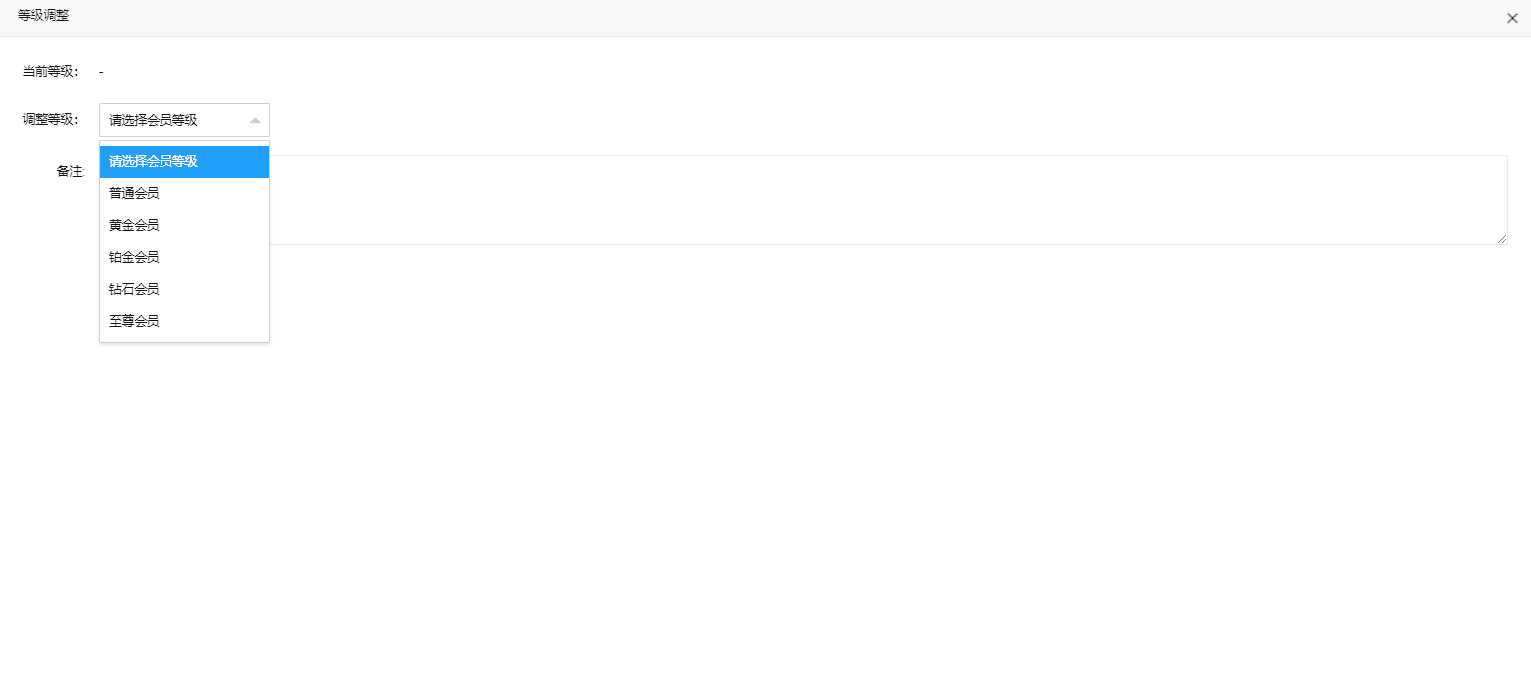Viewport: 1531px width, 697px height.
Task: Click blank dialog area below the remarks box
Action: point(800,450)
